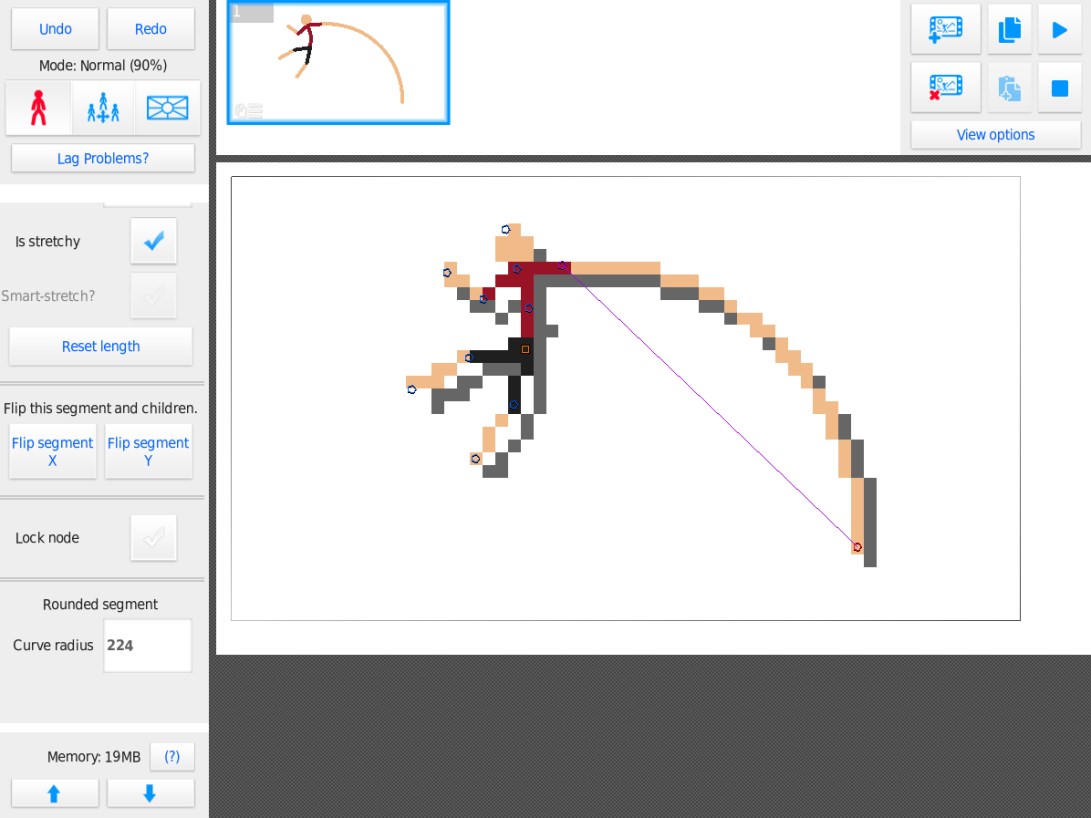Viewport: 1091px width, 818px height.
Task: Click the copy frame icon
Action: [x=1010, y=29]
